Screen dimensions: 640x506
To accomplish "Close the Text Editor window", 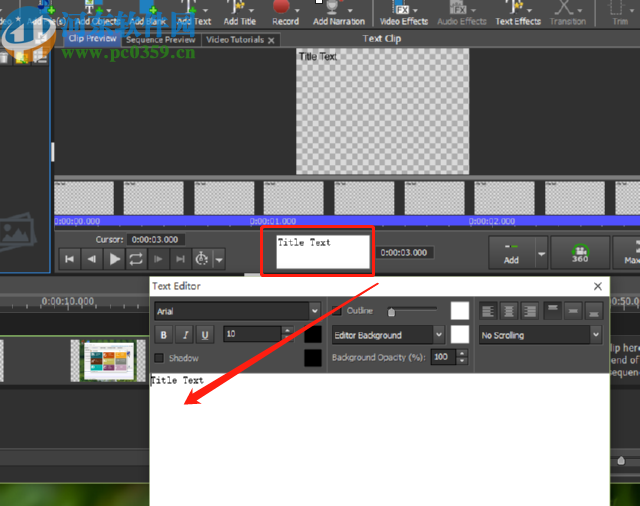I will click(598, 286).
